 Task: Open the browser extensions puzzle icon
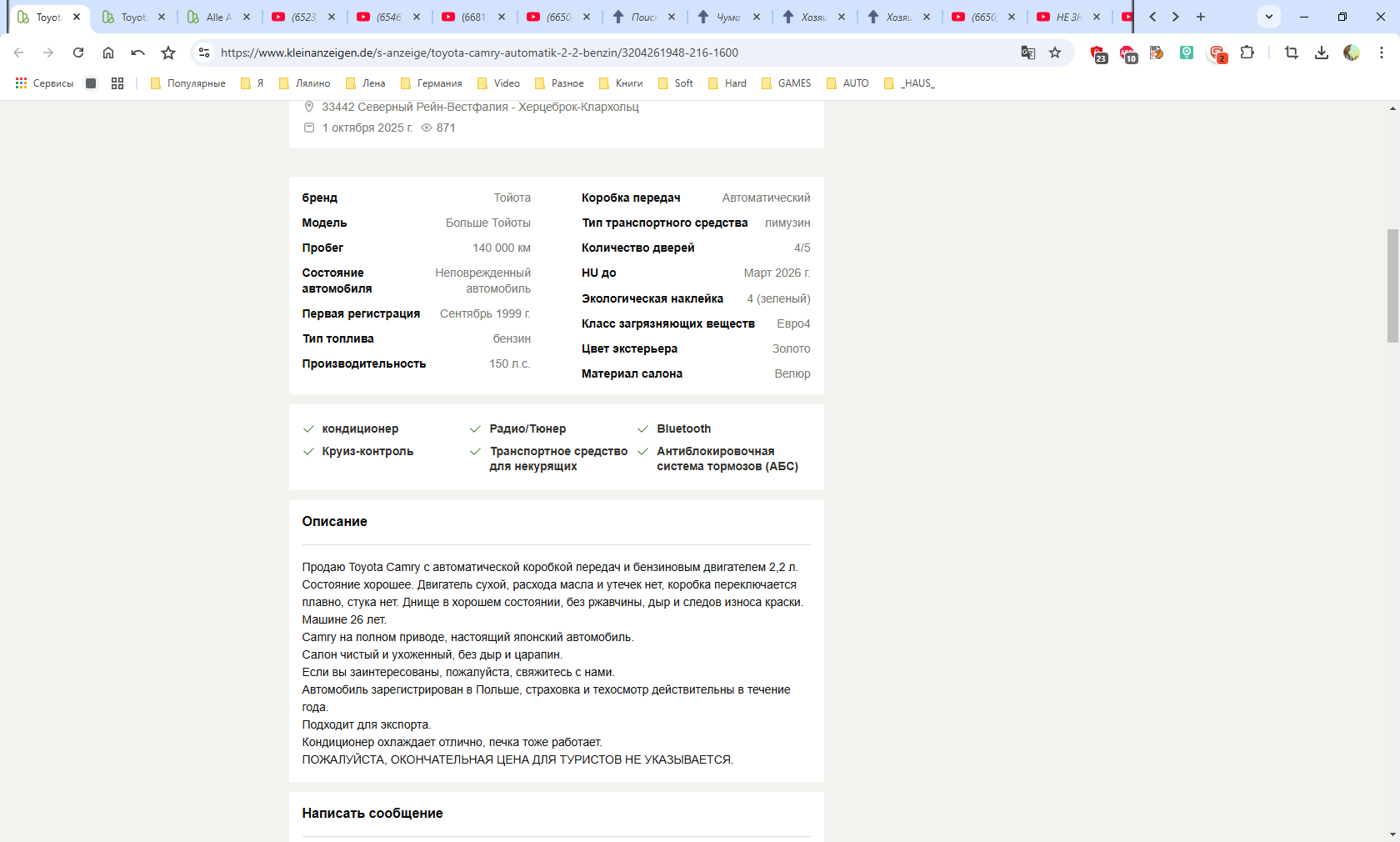click(x=1247, y=53)
